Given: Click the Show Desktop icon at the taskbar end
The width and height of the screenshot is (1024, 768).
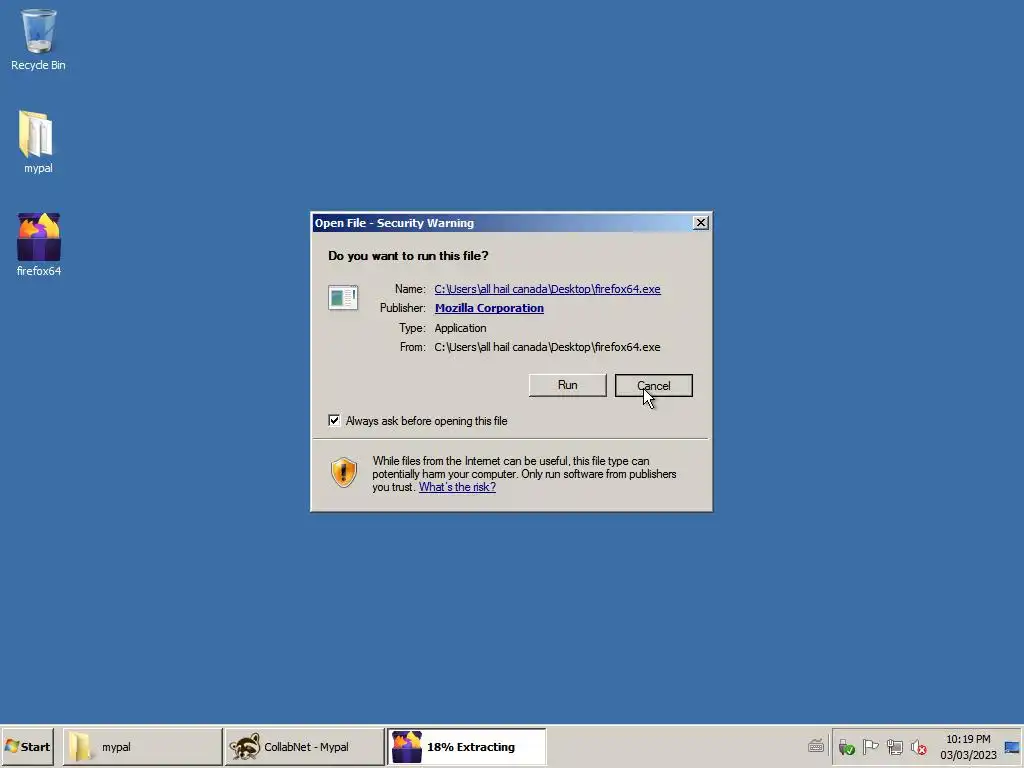Looking at the screenshot, I should click(1012, 747).
